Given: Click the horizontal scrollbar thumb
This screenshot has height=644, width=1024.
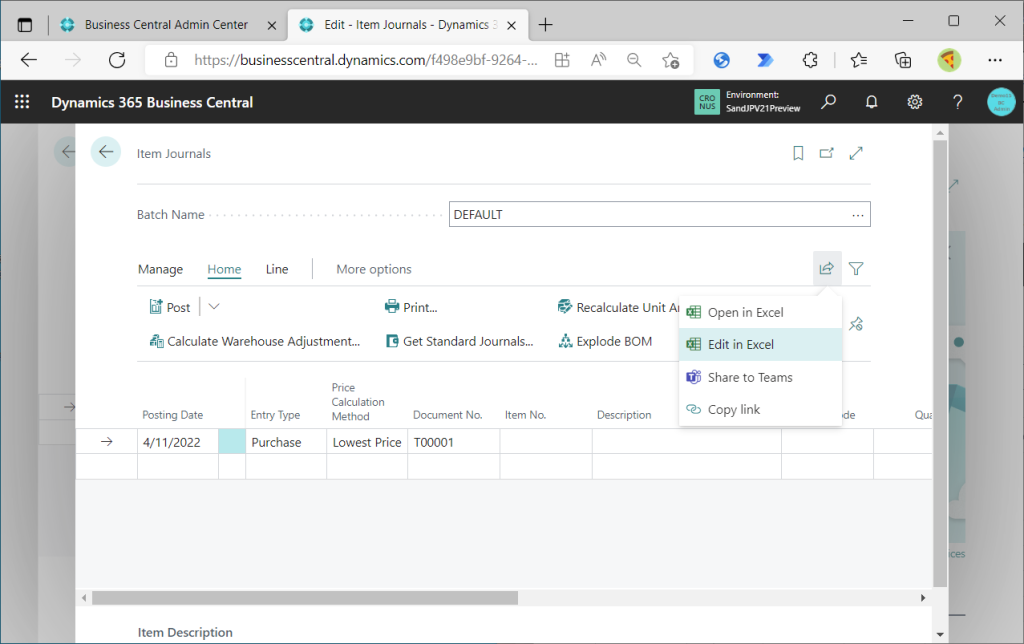Looking at the screenshot, I should (304, 598).
